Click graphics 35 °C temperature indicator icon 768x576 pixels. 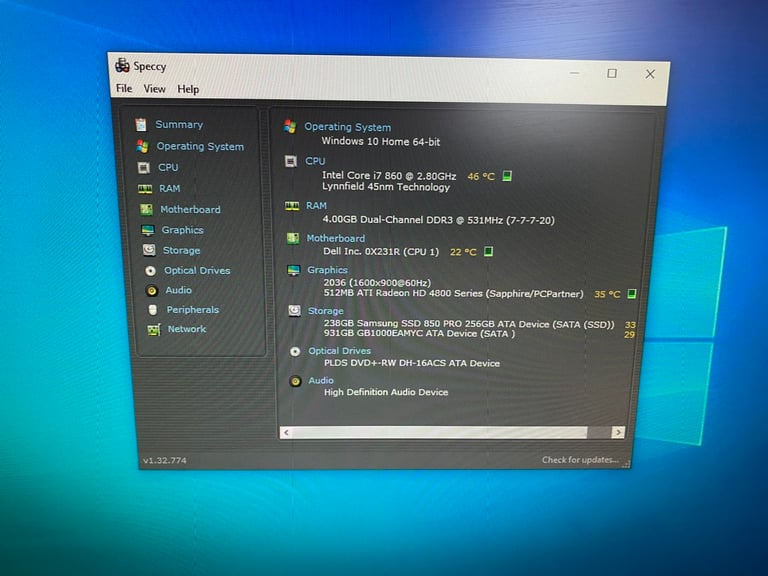point(632,293)
